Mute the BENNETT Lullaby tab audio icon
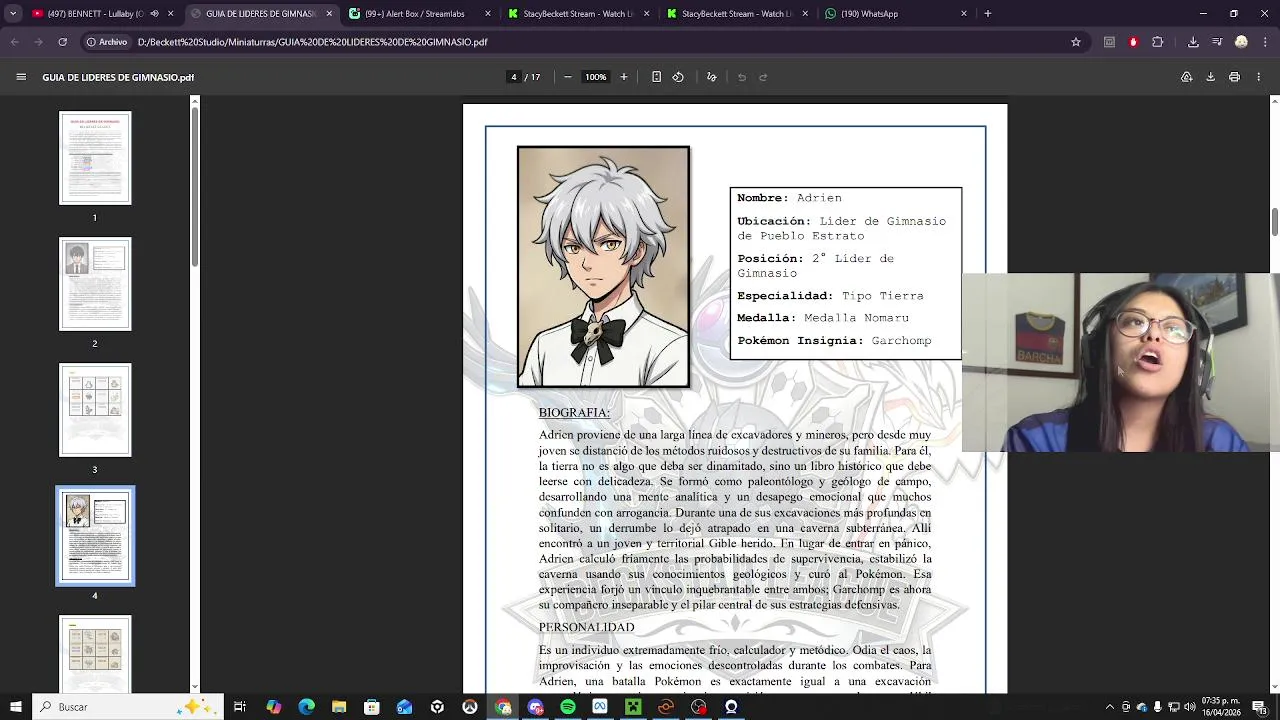This screenshot has width=1280, height=720. pyautogui.click(x=154, y=14)
